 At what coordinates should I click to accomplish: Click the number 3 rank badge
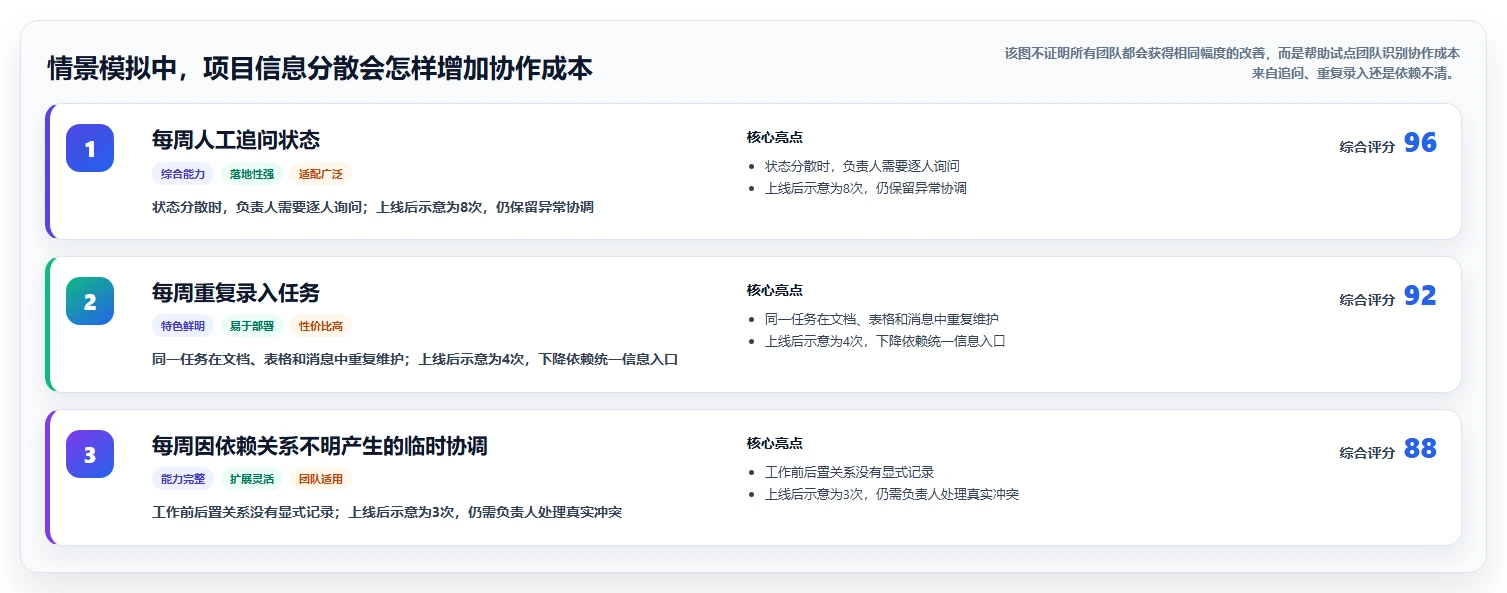click(90, 454)
